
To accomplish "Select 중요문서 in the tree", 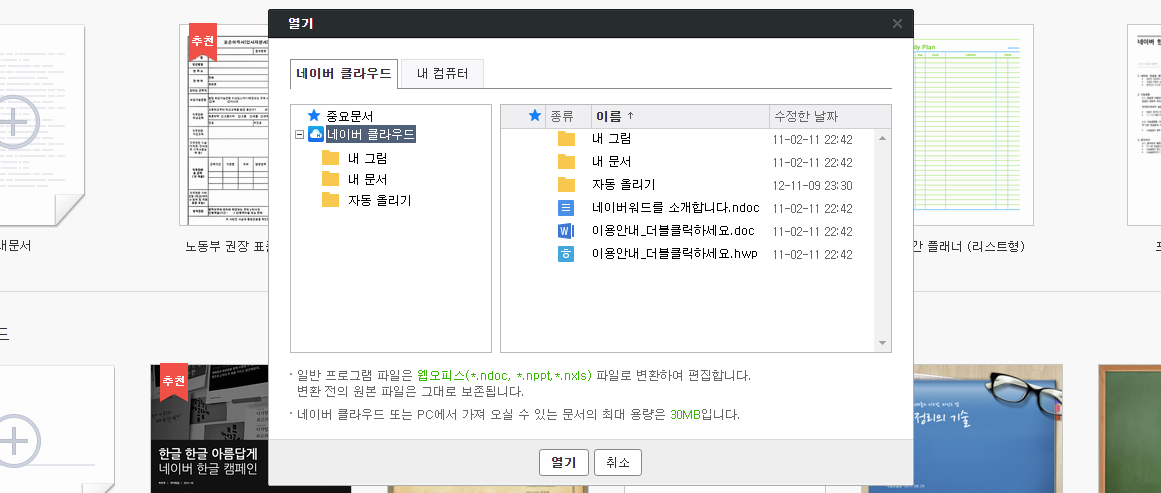I will point(349,116).
